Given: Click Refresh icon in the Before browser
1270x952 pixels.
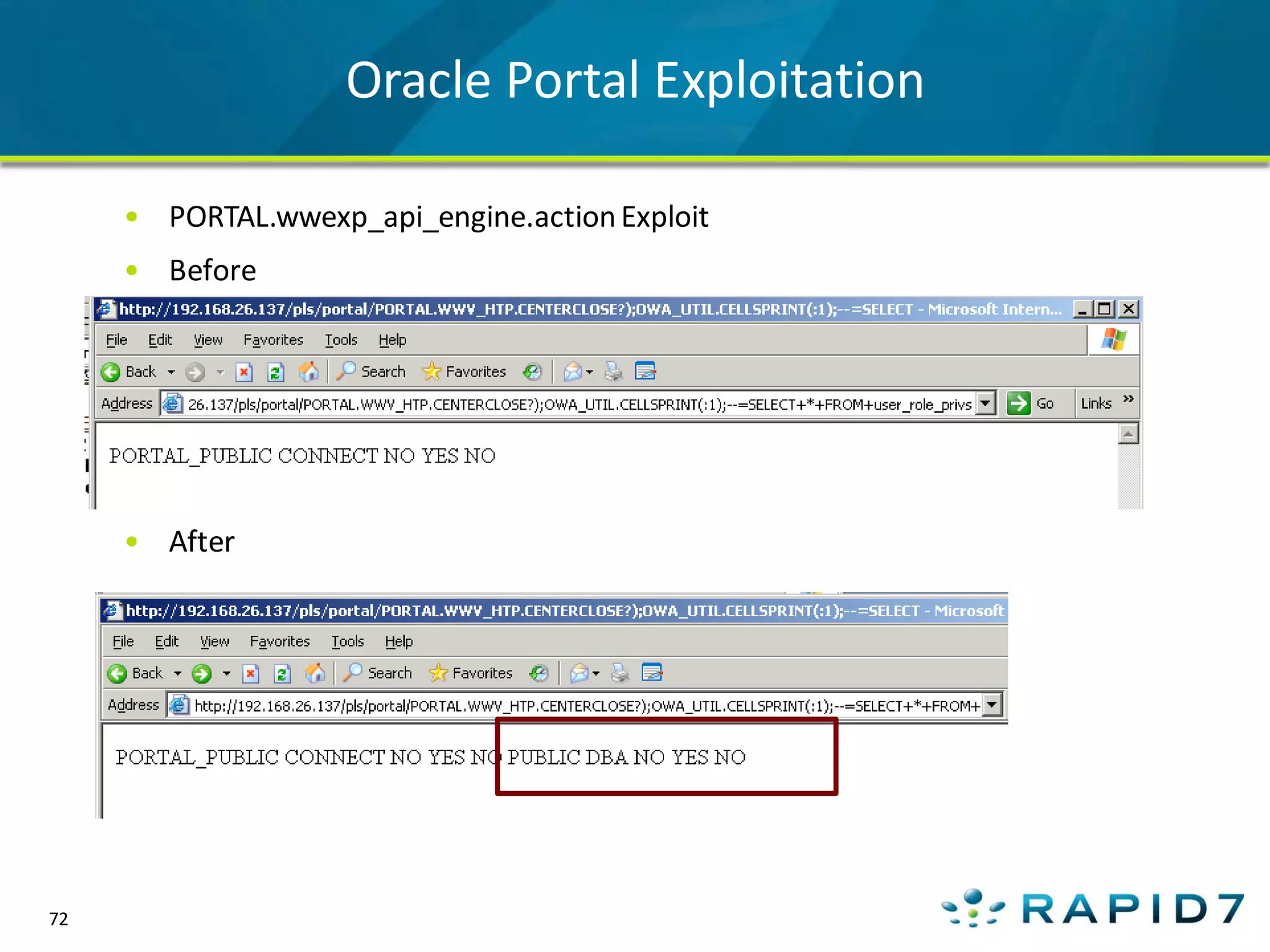Looking at the screenshot, I should [275, 372].
